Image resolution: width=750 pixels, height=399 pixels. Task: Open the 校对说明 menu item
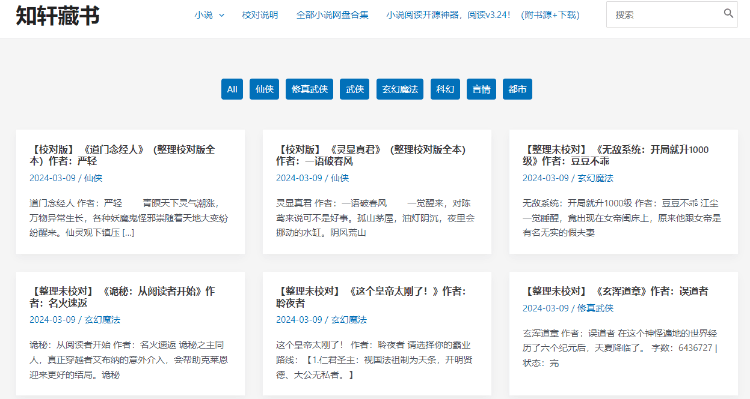pyautogui.click(x=260, y=15)
